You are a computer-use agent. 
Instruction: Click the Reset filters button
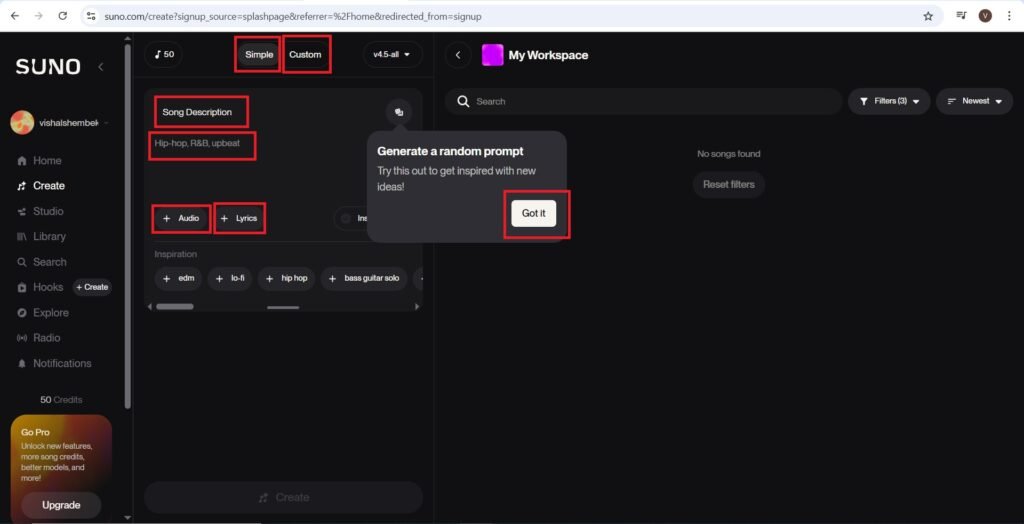(729, 185)
